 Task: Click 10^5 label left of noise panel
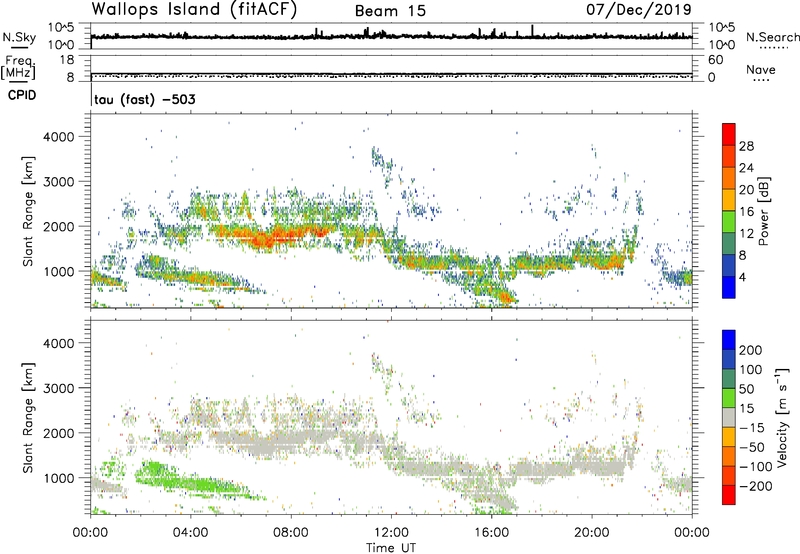coord(61,28)
